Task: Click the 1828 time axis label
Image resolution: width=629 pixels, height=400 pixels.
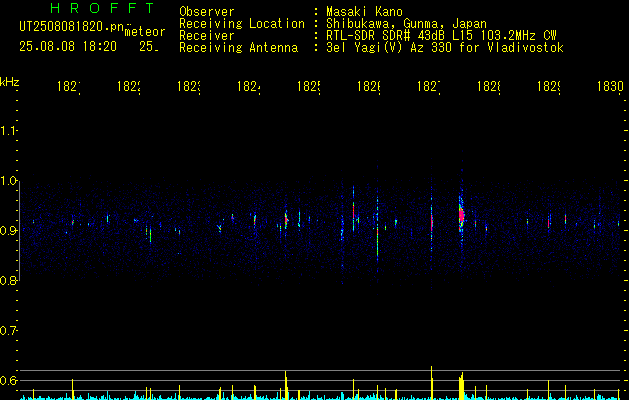Action: click(489, 86)
